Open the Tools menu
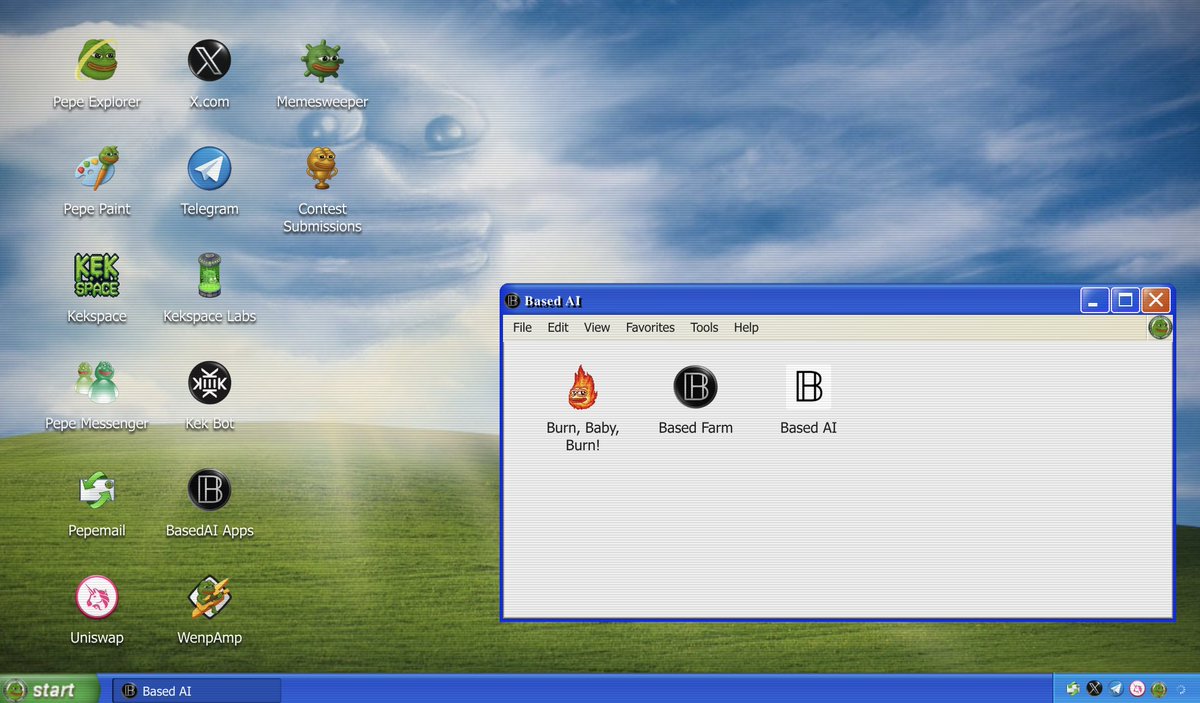The width and height of the screenshot is (1200, 703). coord(704,328)
